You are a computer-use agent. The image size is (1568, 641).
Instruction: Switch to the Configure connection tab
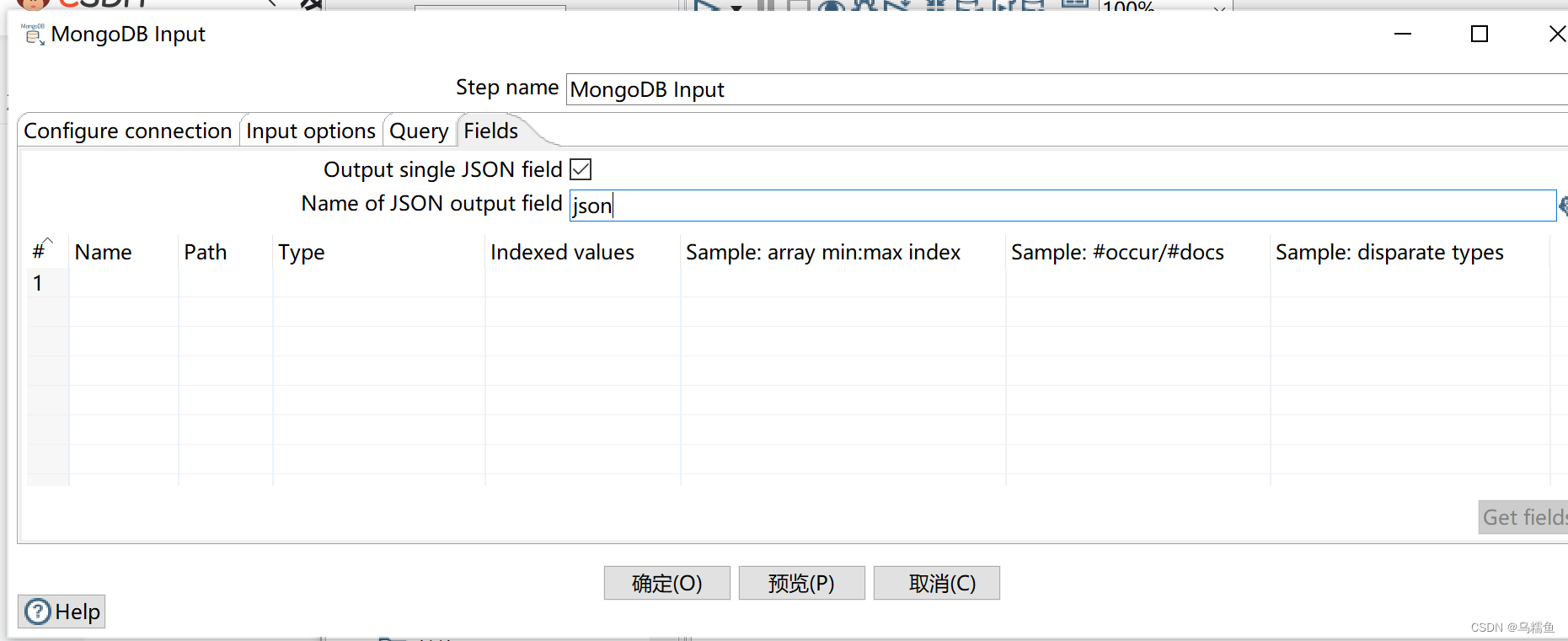coord(127,131)
